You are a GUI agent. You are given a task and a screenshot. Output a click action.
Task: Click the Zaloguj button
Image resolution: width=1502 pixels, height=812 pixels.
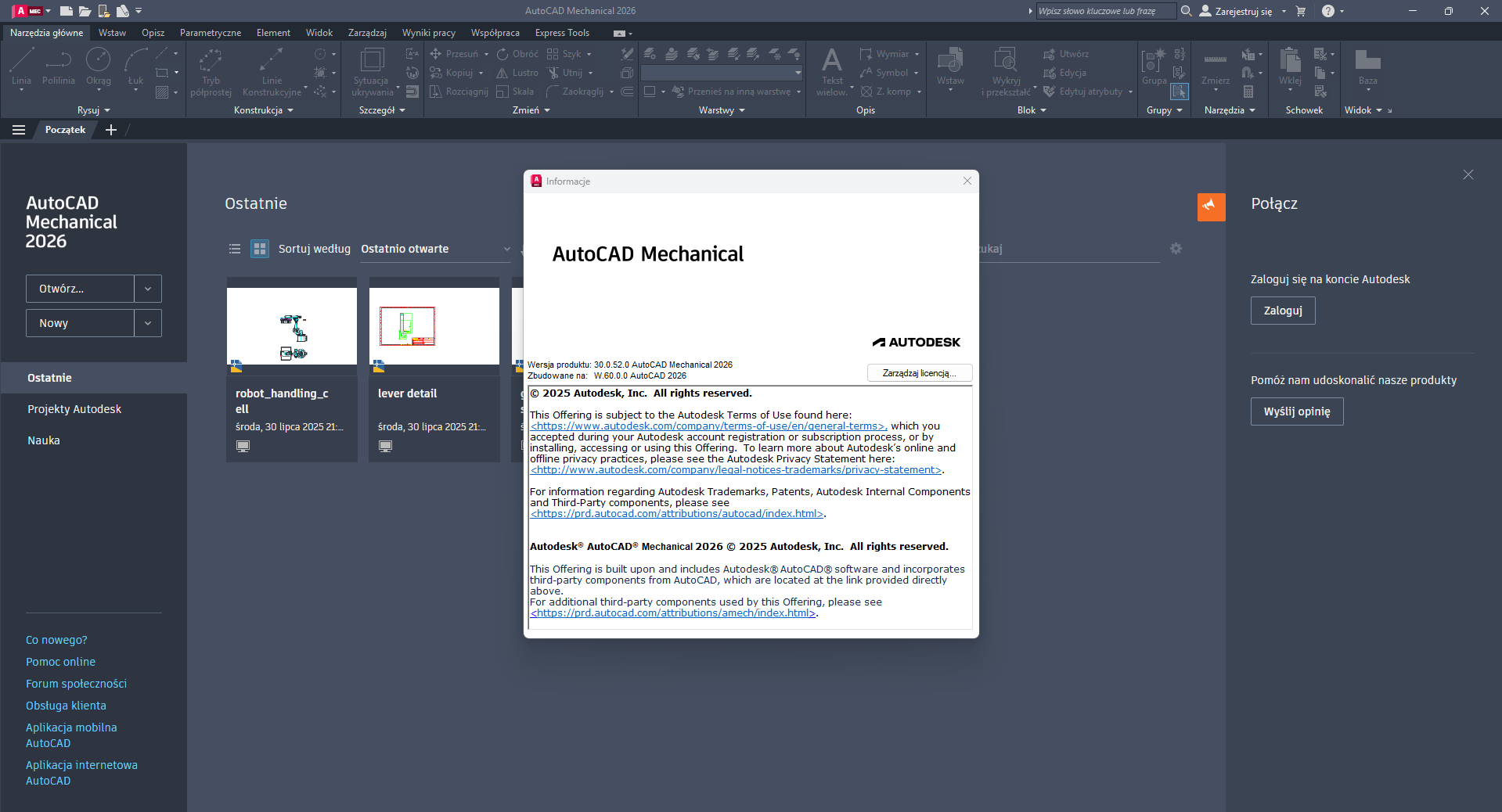point(1283,311)
